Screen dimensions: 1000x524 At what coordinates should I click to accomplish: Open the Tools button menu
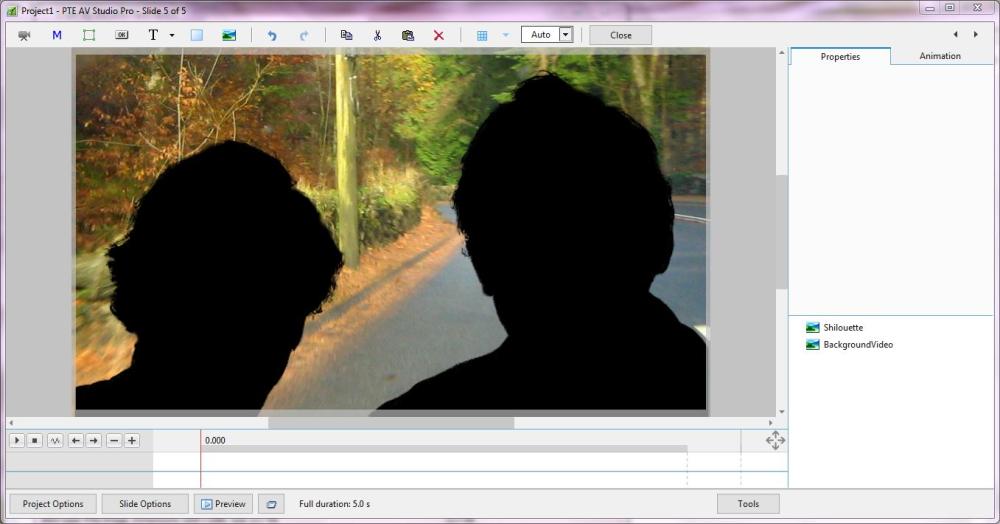748,504
